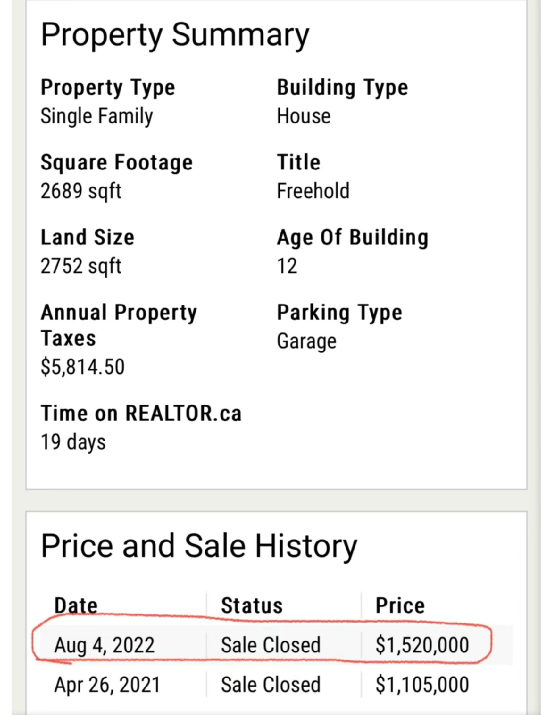
Task: Click the Price and Sale History heading
Action: (199, 546)
